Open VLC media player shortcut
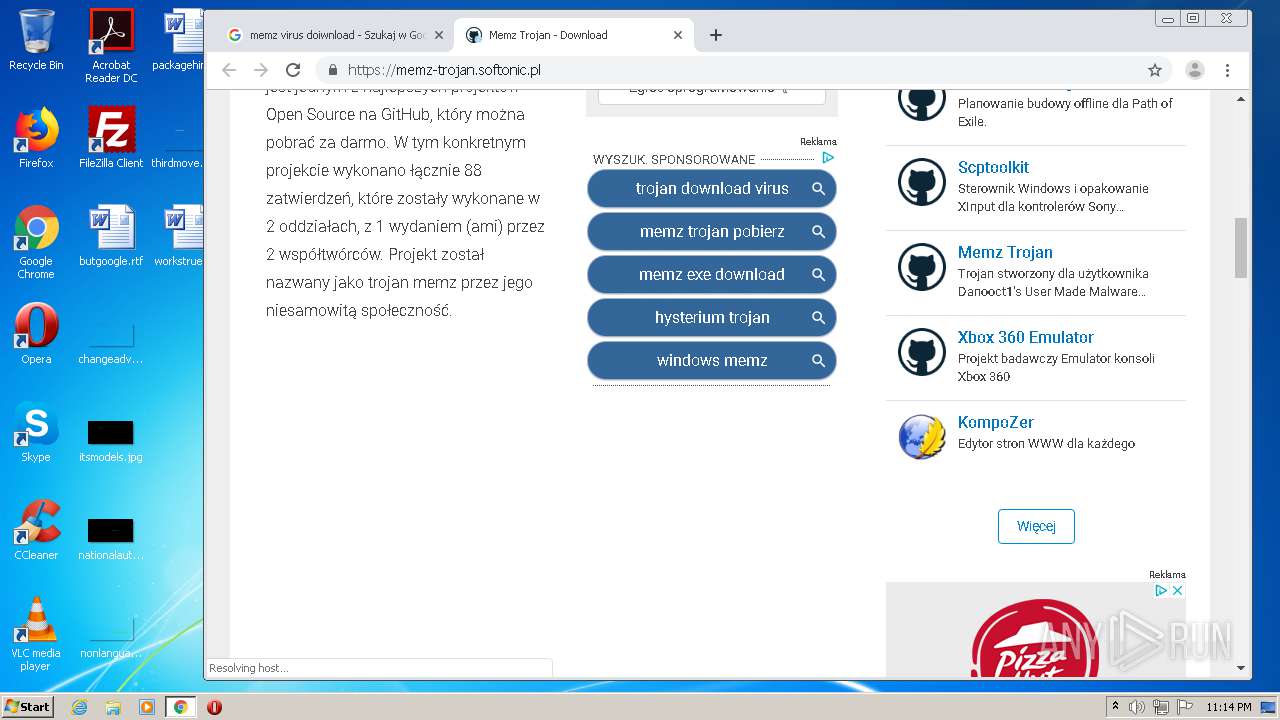This screenshot has height=720, width=1280. (x=36, y=634)
